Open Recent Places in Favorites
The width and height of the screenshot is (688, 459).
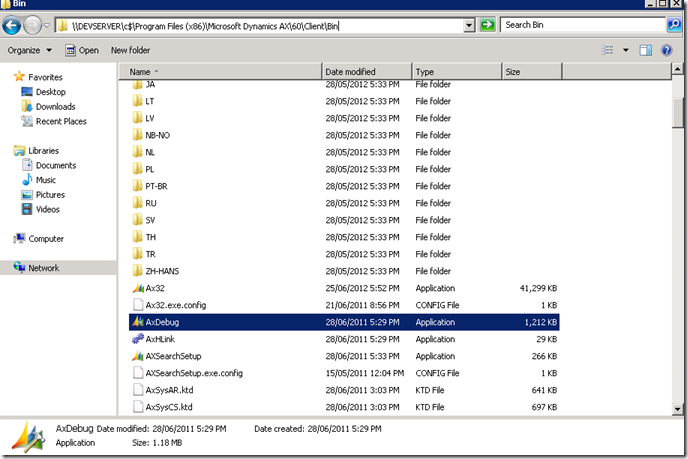54,121
